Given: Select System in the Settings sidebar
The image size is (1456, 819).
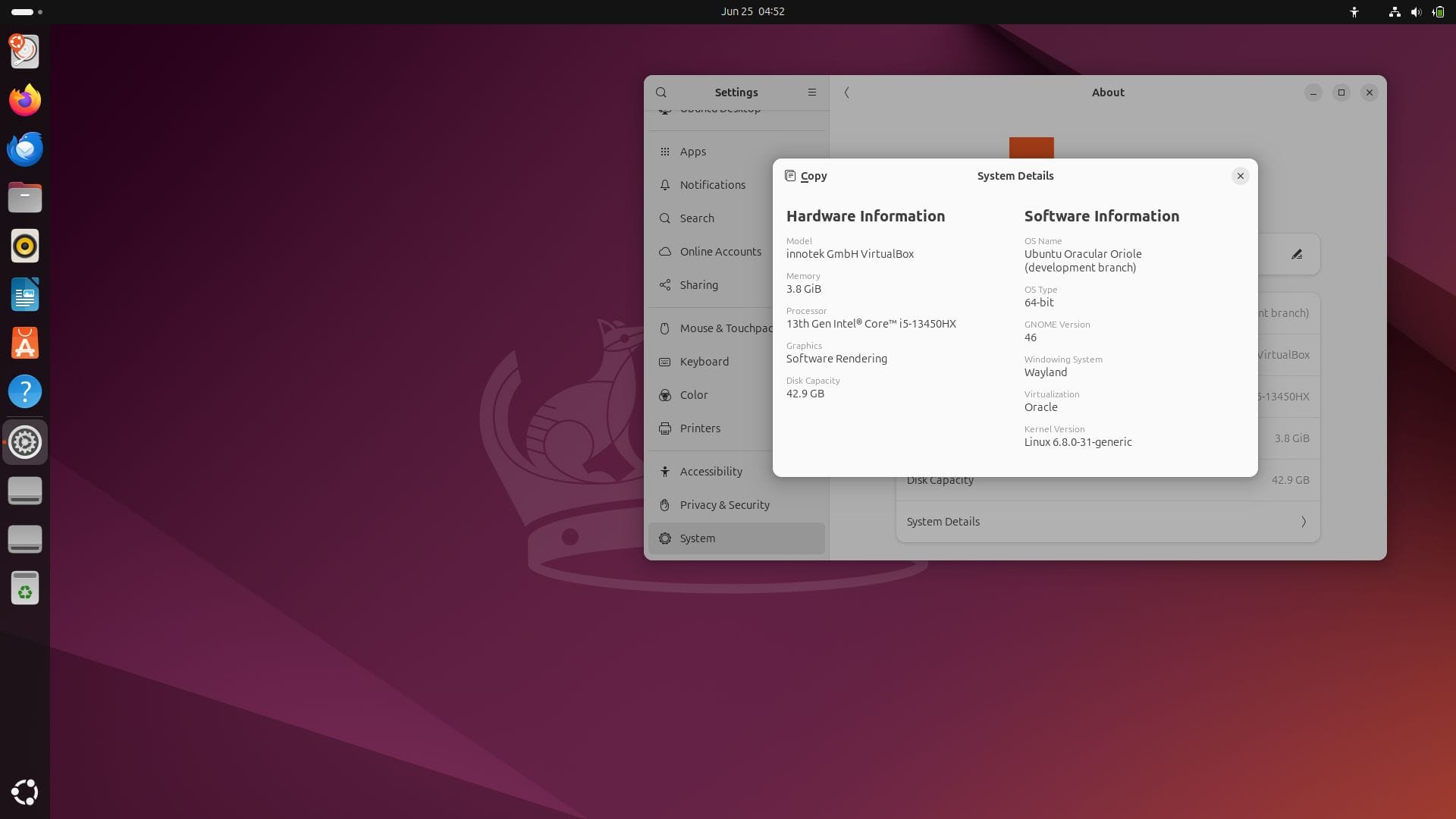Looking at the screenshot, I should click(x=697, y=538).
